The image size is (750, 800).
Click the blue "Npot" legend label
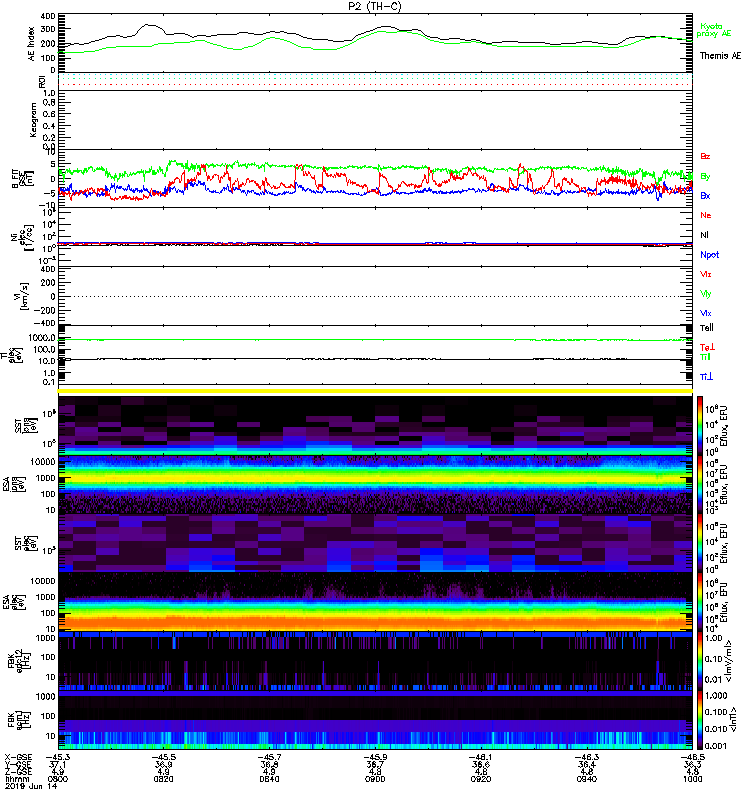pos(710,255)
